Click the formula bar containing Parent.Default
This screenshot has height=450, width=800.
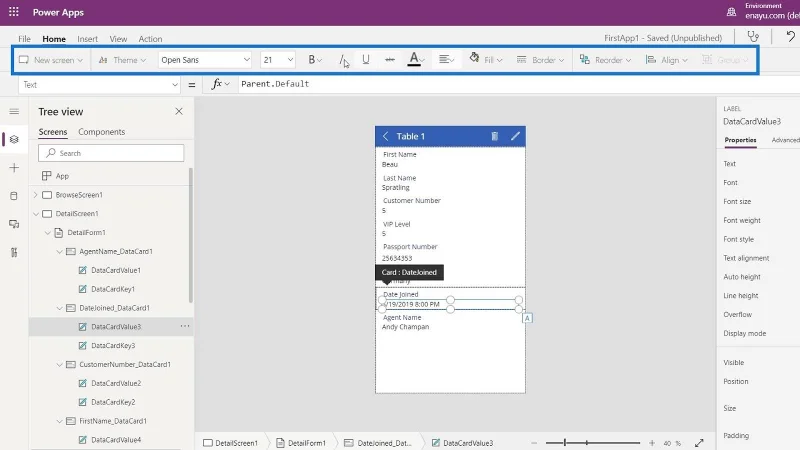tap(518, 84)
